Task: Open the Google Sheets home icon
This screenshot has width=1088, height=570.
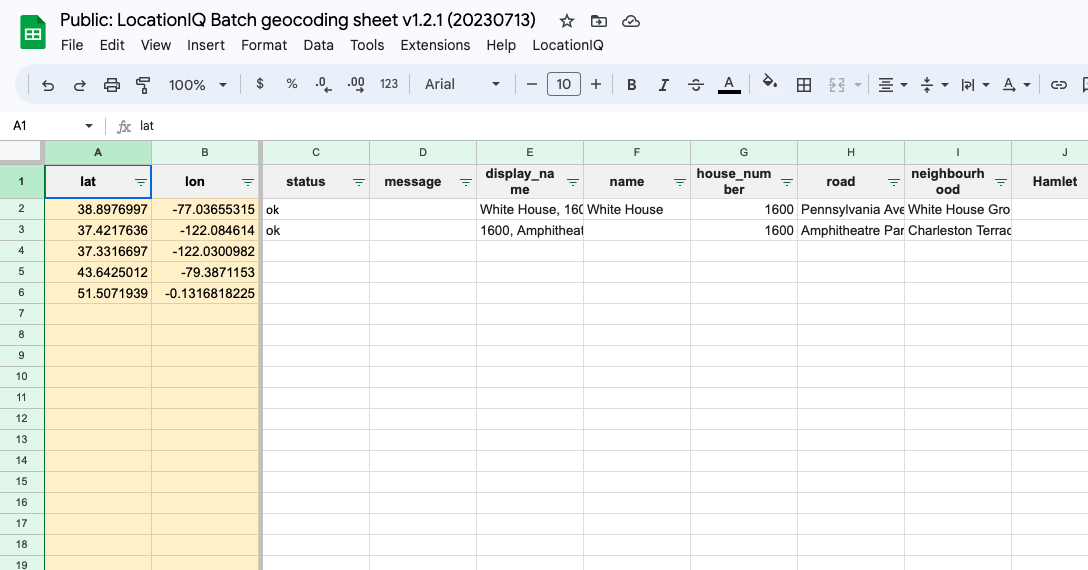Action: coord(33,33)
